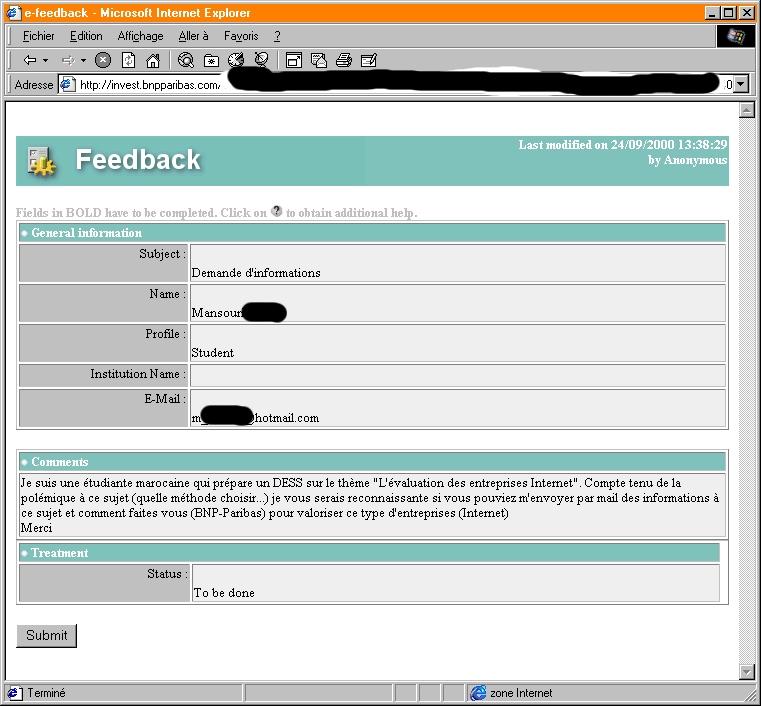Open the Back button history dropdown

click(46, 61)
